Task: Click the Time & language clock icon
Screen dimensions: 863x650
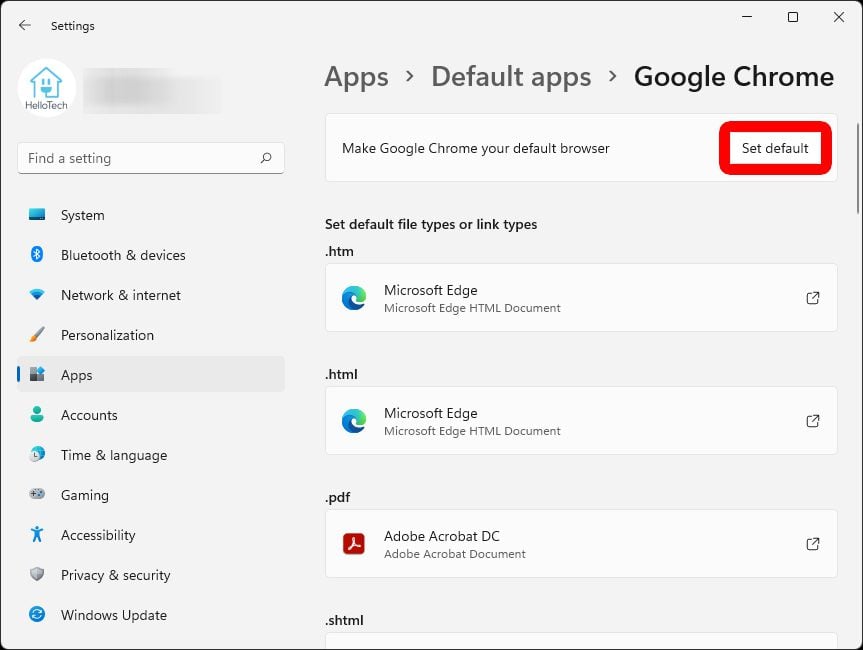Action: coord(37,454)
